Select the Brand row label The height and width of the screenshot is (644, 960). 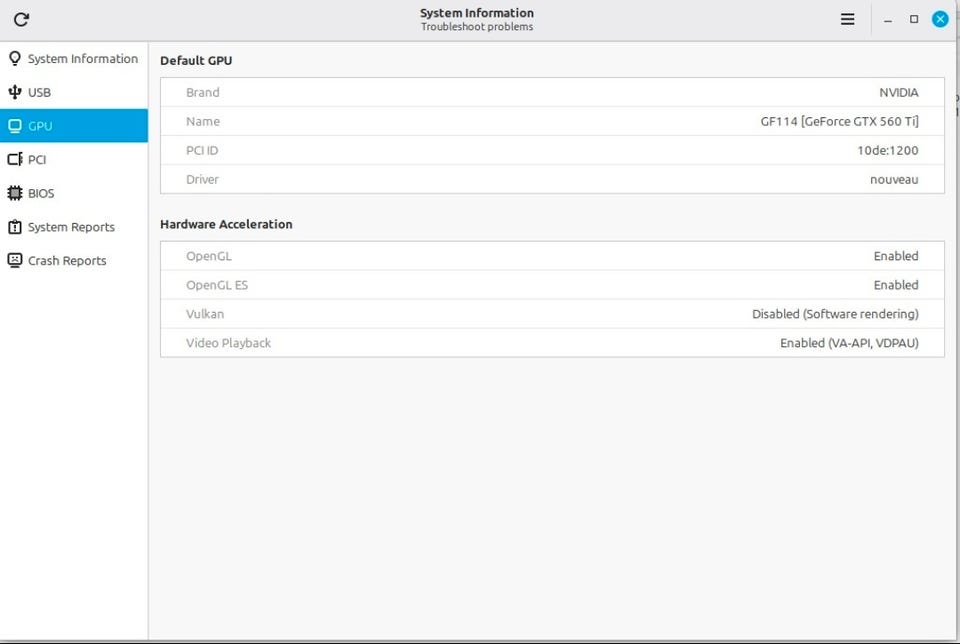point(203,92)
